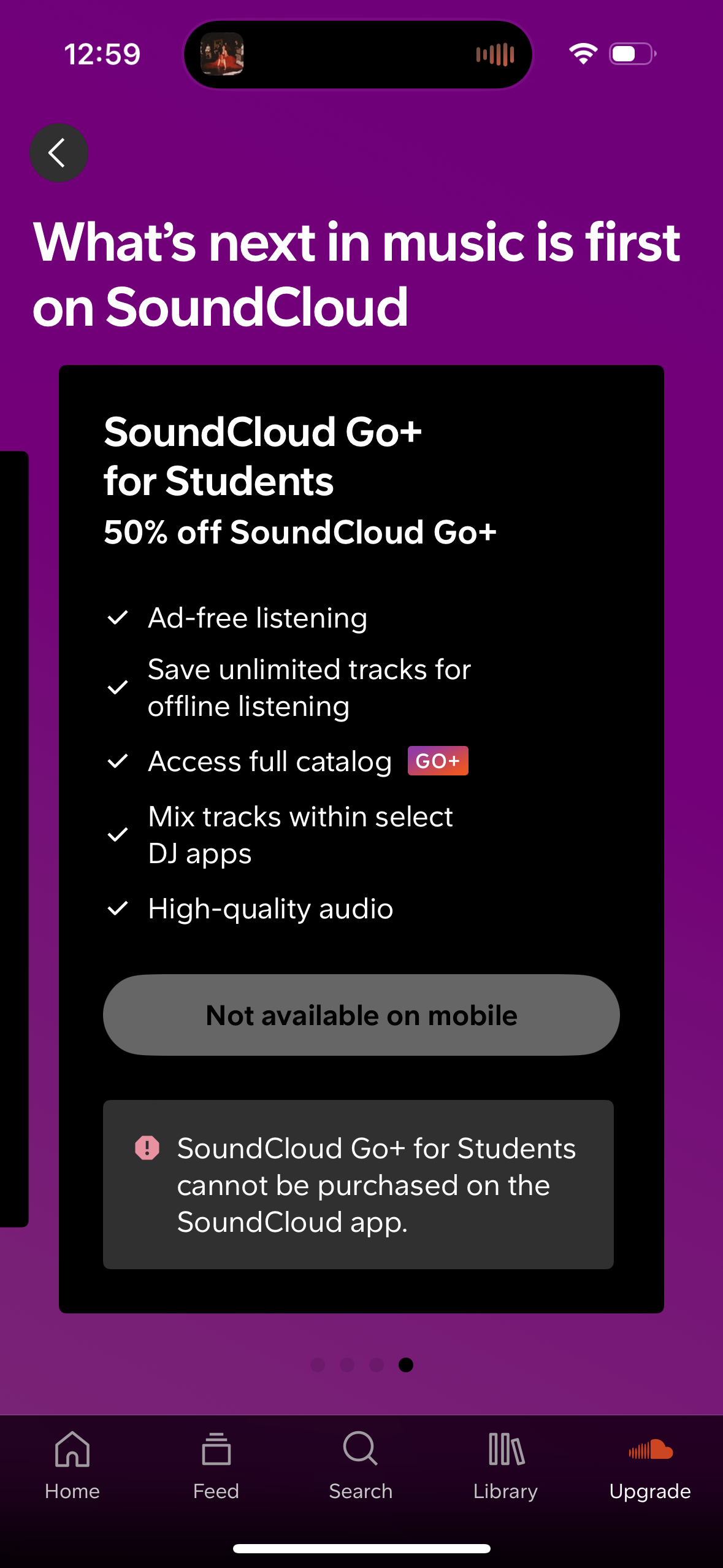The height and width of the screenshot is (1568, 723).
Task: Tap the GO+ badge next to Access full catalog
Action: (x=437, y=761)
